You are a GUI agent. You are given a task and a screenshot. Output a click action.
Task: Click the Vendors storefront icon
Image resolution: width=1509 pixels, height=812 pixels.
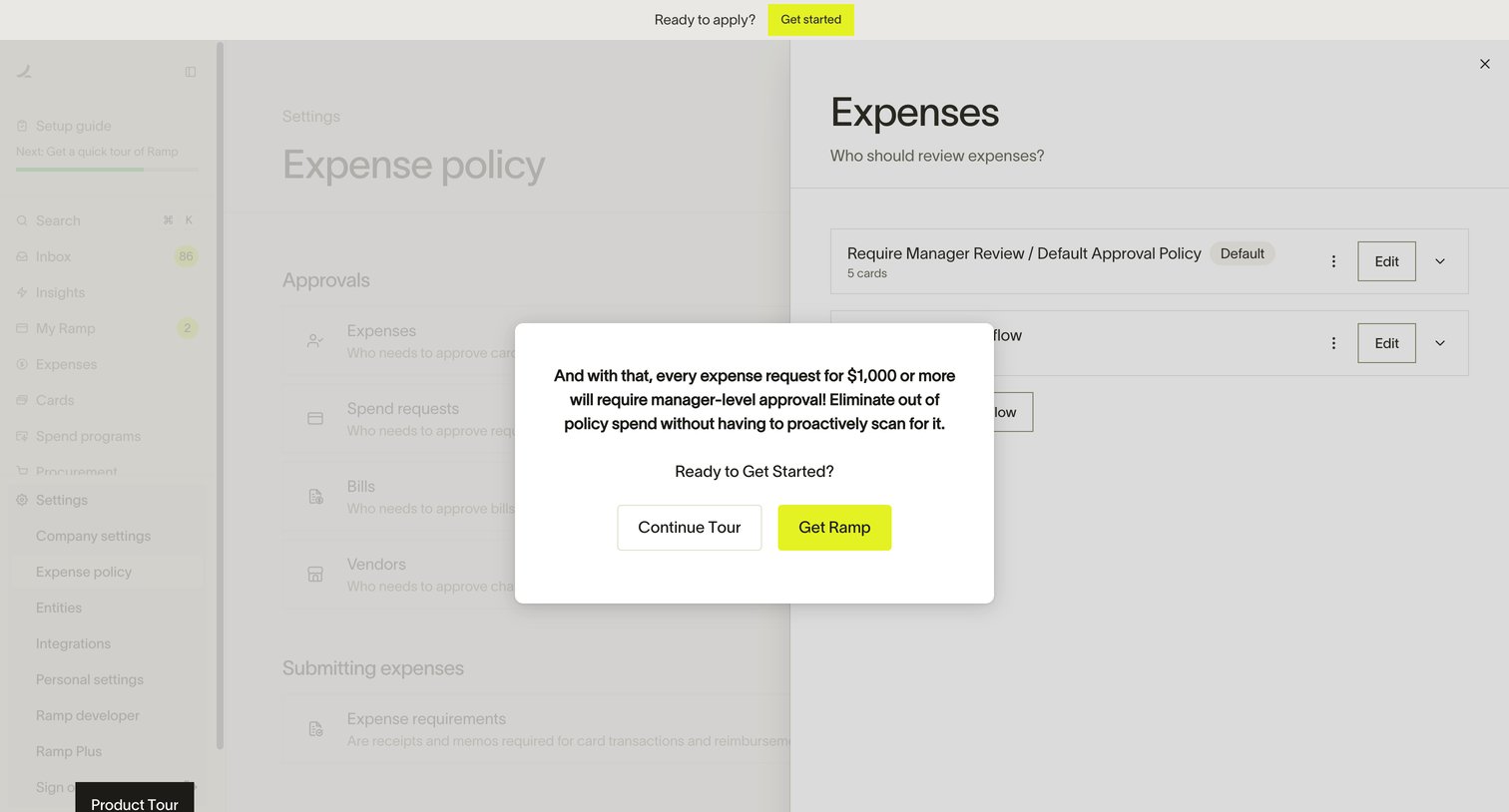(x=315, y=575)
